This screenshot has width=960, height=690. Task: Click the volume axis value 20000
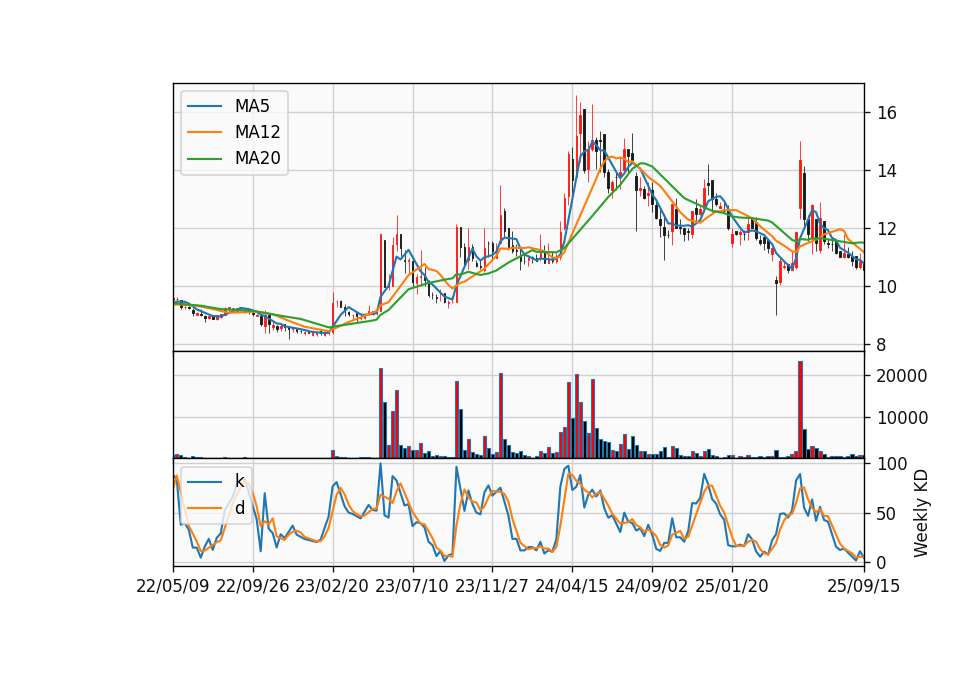[902, 376]
